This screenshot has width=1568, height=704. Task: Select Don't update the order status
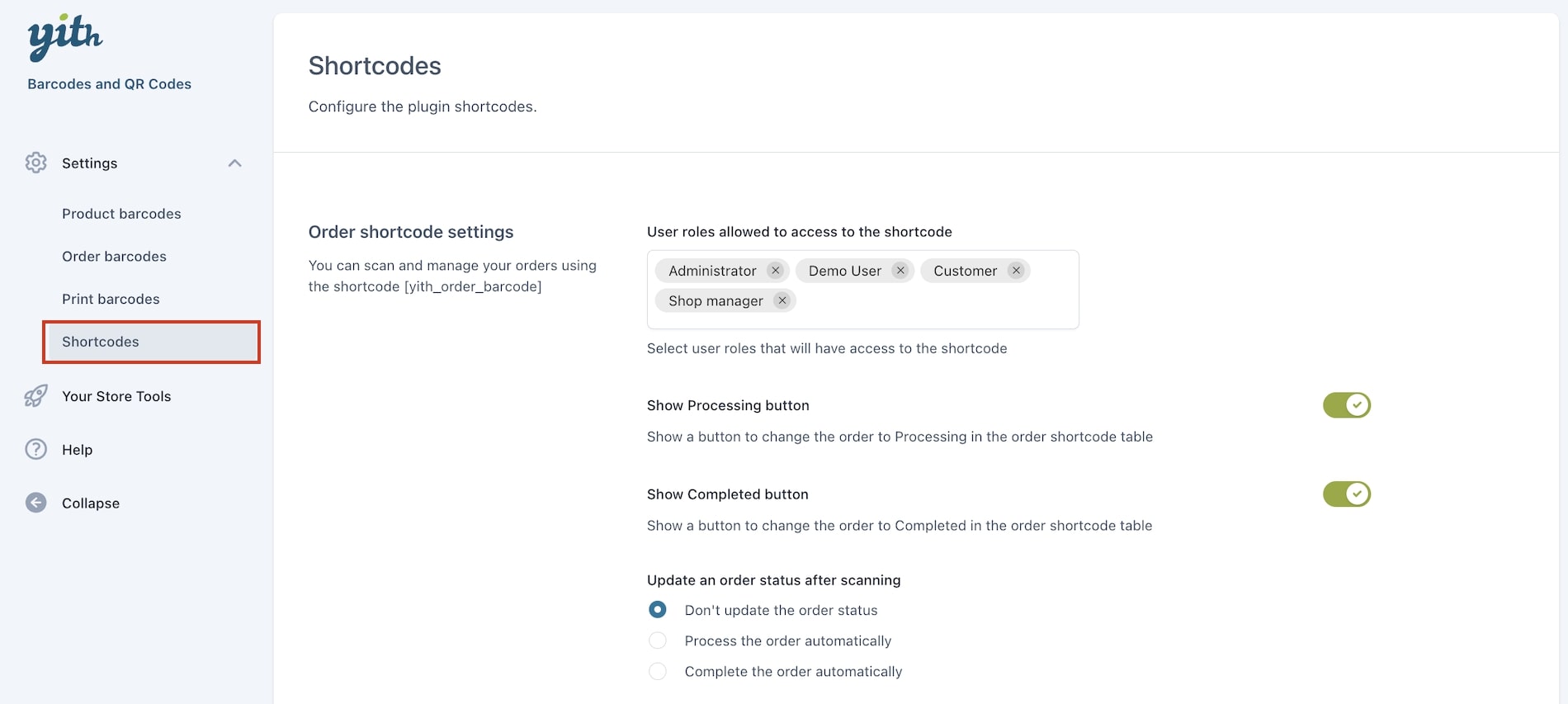coord(658,609)
